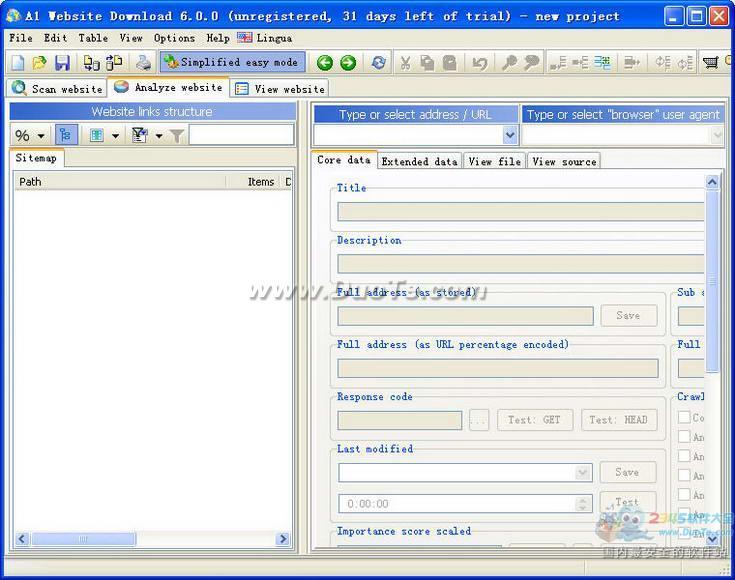This screenshot has height=580, width=735.
Task: Check the third checkbox under Crawl section
Action: 684,456
